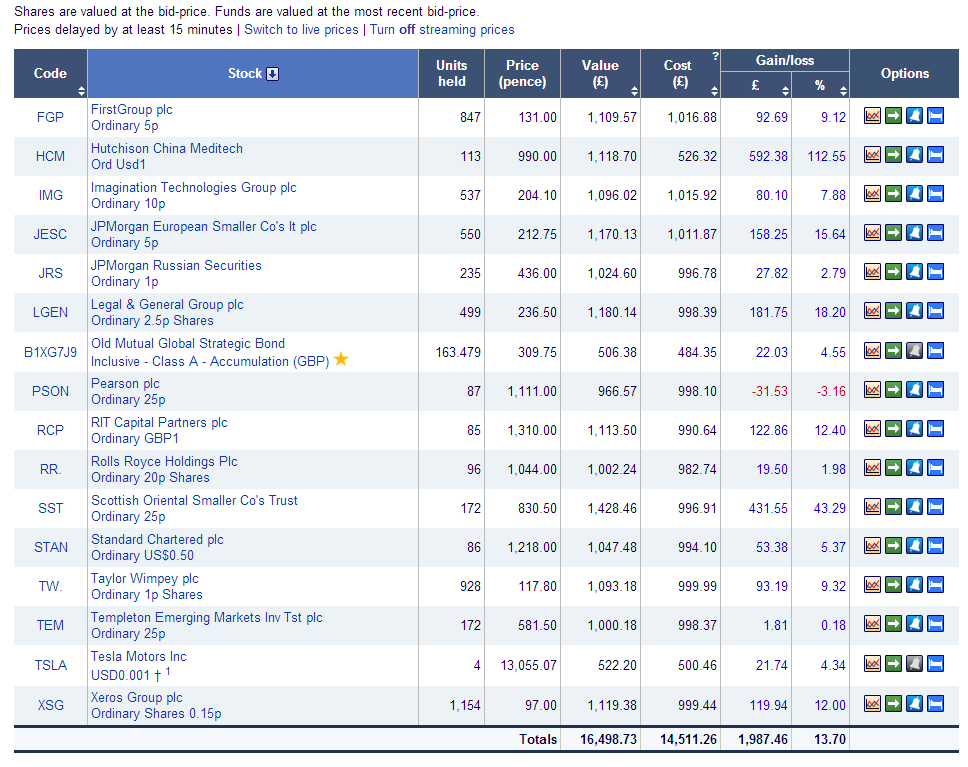The image size is (968, 767).
Task: Open the chart icon in the B1XG7J9 row
Action: click(872, 351)
